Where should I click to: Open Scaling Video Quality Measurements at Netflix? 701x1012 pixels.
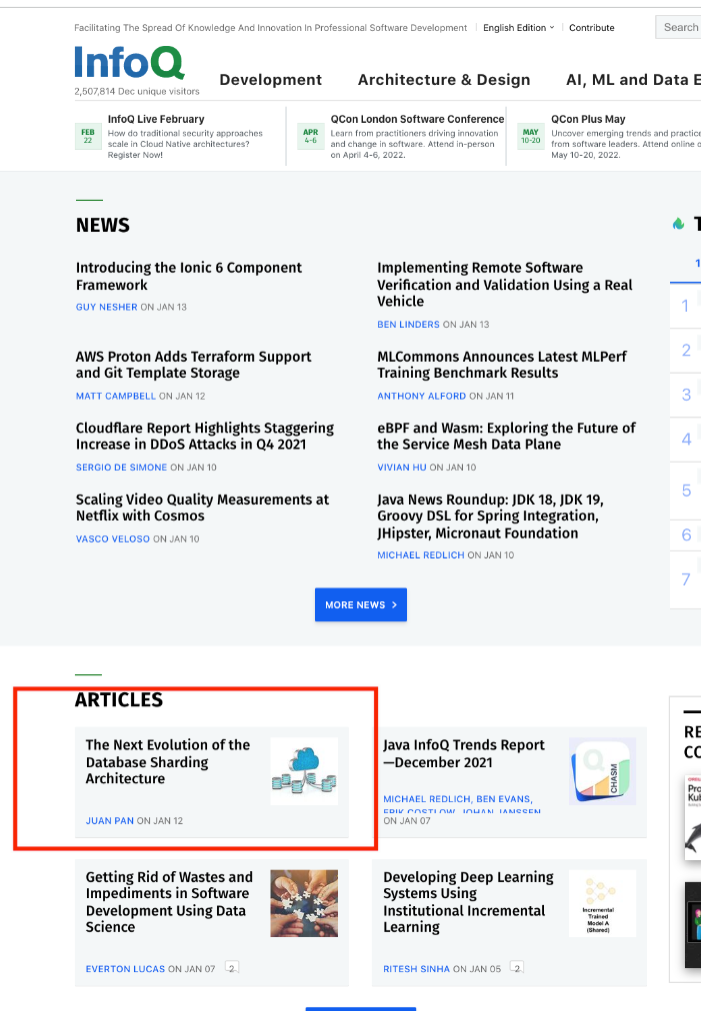tap(202, 508)
